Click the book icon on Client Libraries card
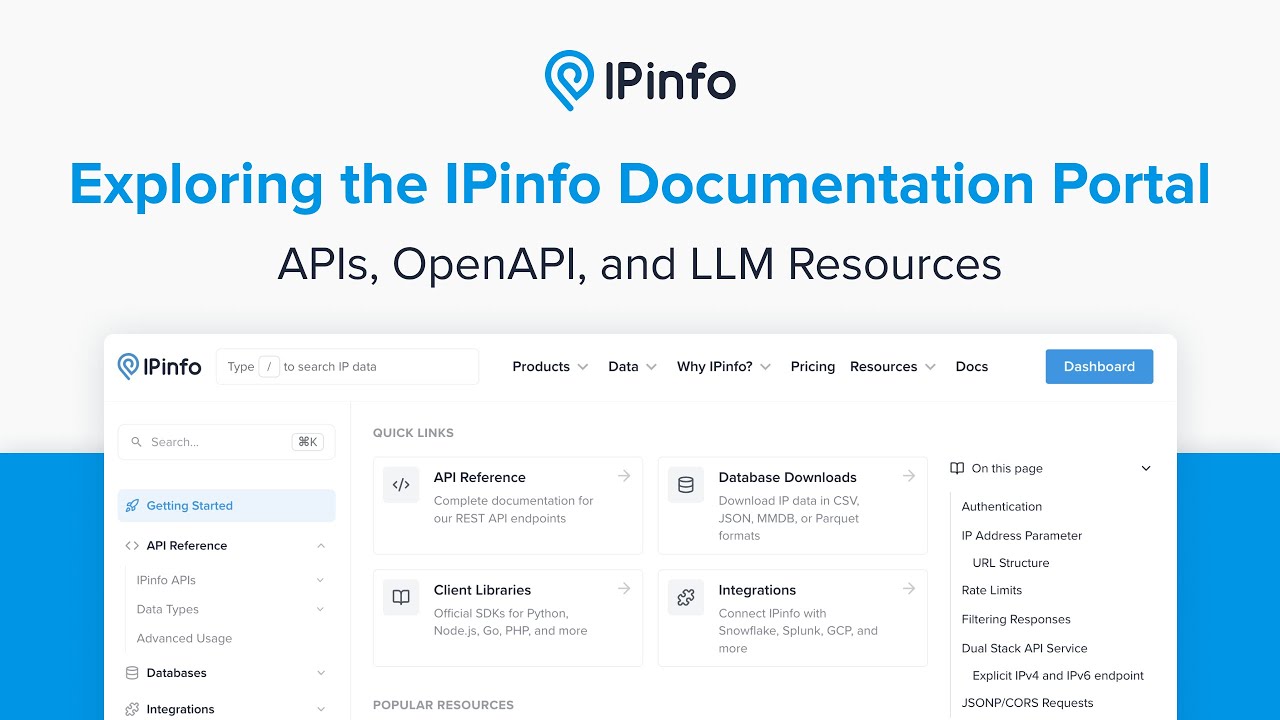The width and height of the screenshot is (1280, 720). (x=401, y=598)
